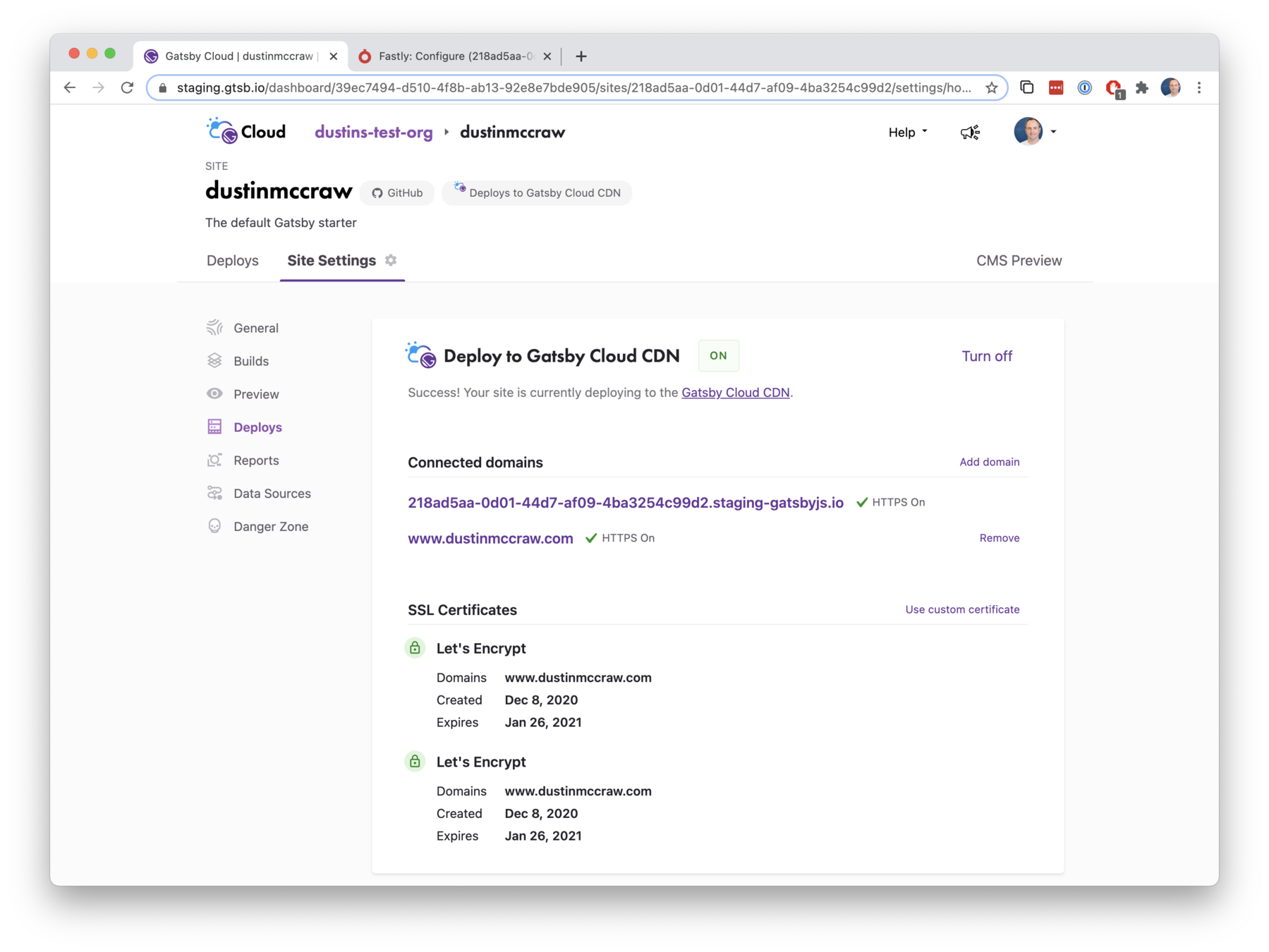
Task: Click the Data Sources icon
Action: coord(214,493)
